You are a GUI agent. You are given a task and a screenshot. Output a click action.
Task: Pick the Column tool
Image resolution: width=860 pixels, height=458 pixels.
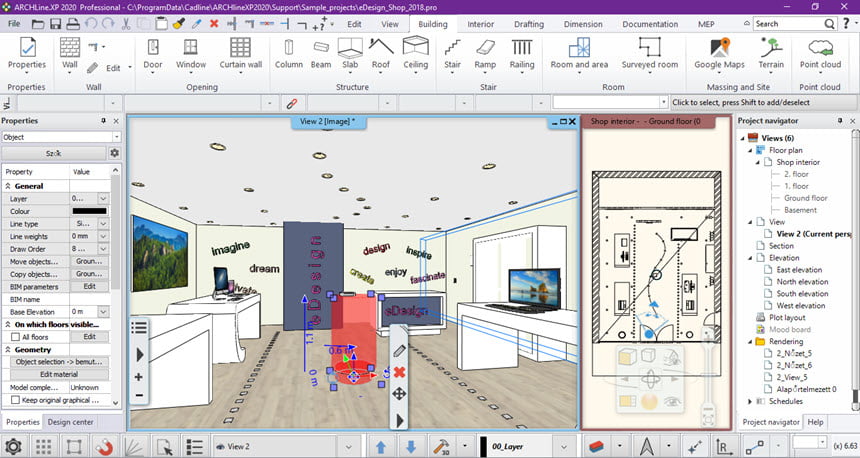(x=288, y=54)
